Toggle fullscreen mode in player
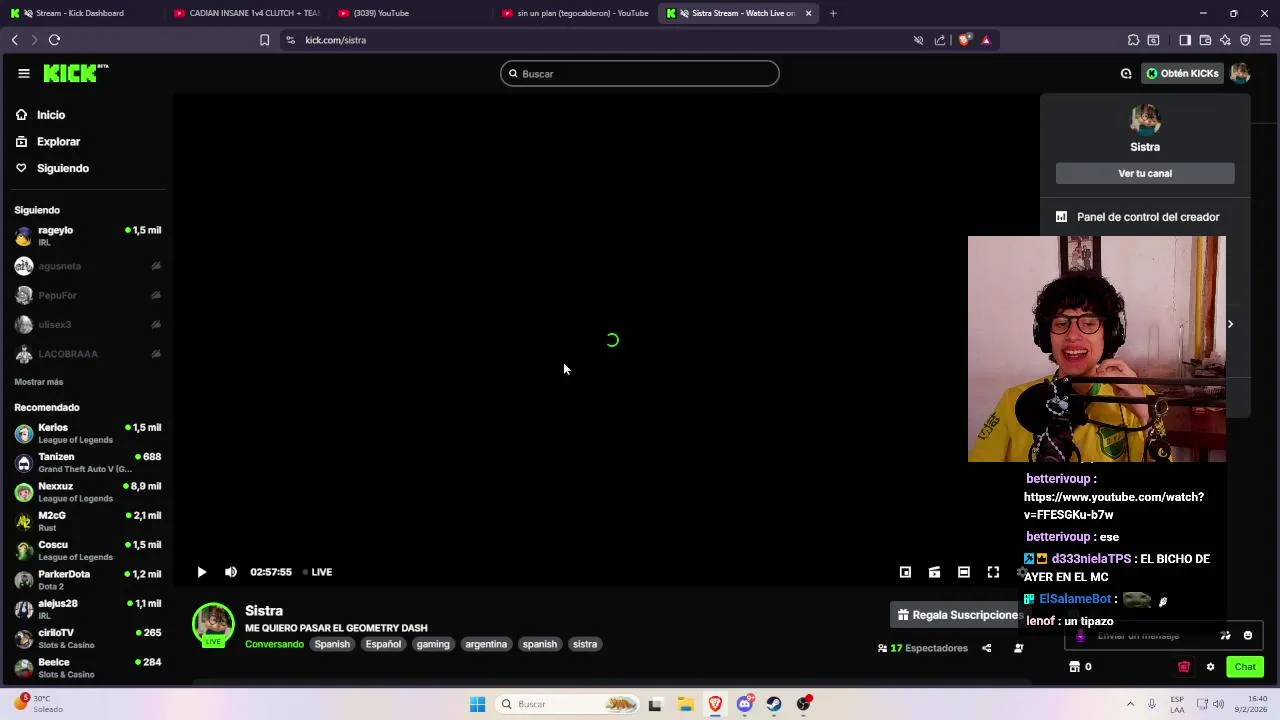The width and height of the screenshot is (1280, 720). (x=993, y=572)
